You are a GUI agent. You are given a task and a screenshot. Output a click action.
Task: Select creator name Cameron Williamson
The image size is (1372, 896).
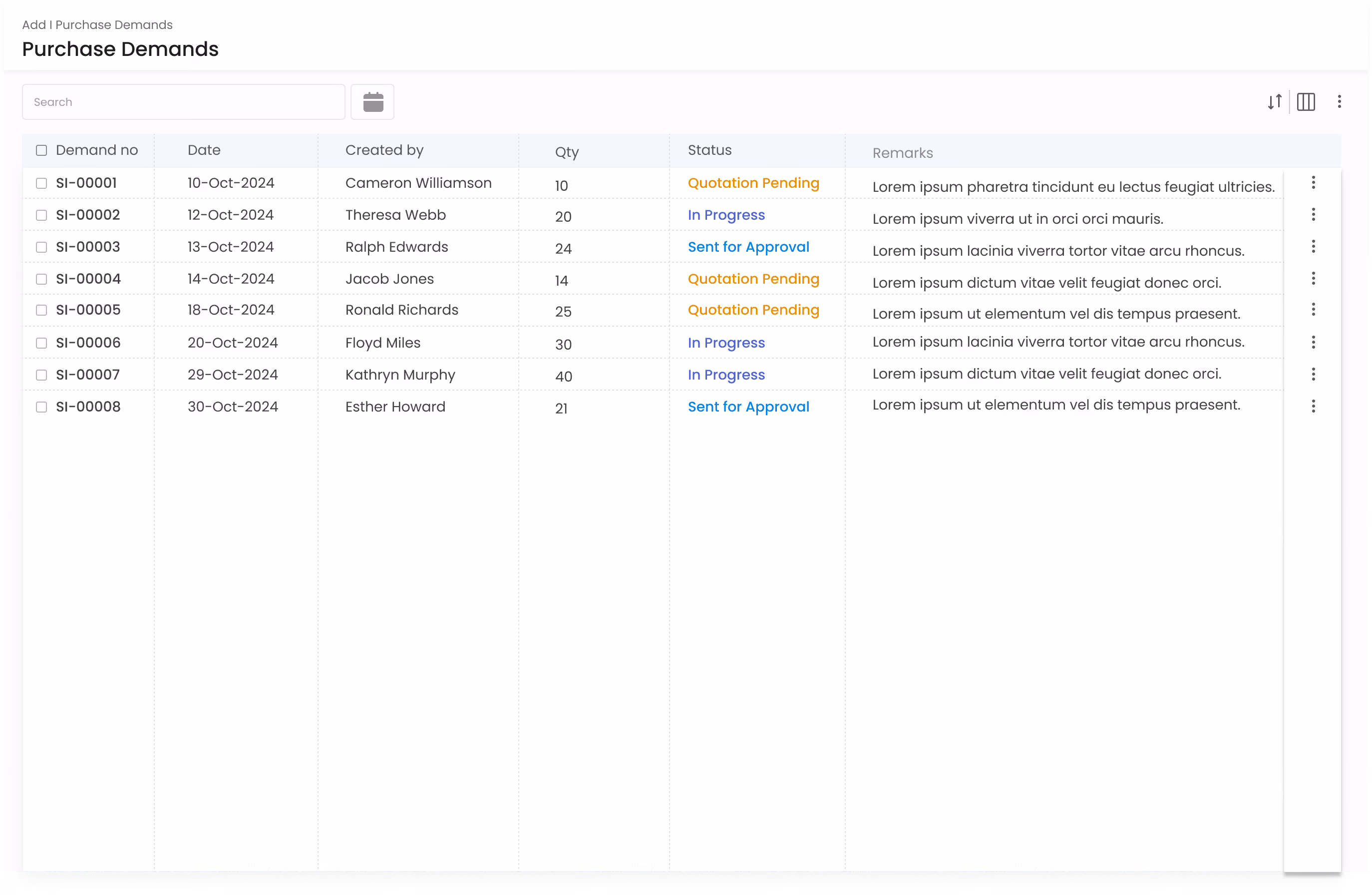[418, 183]
